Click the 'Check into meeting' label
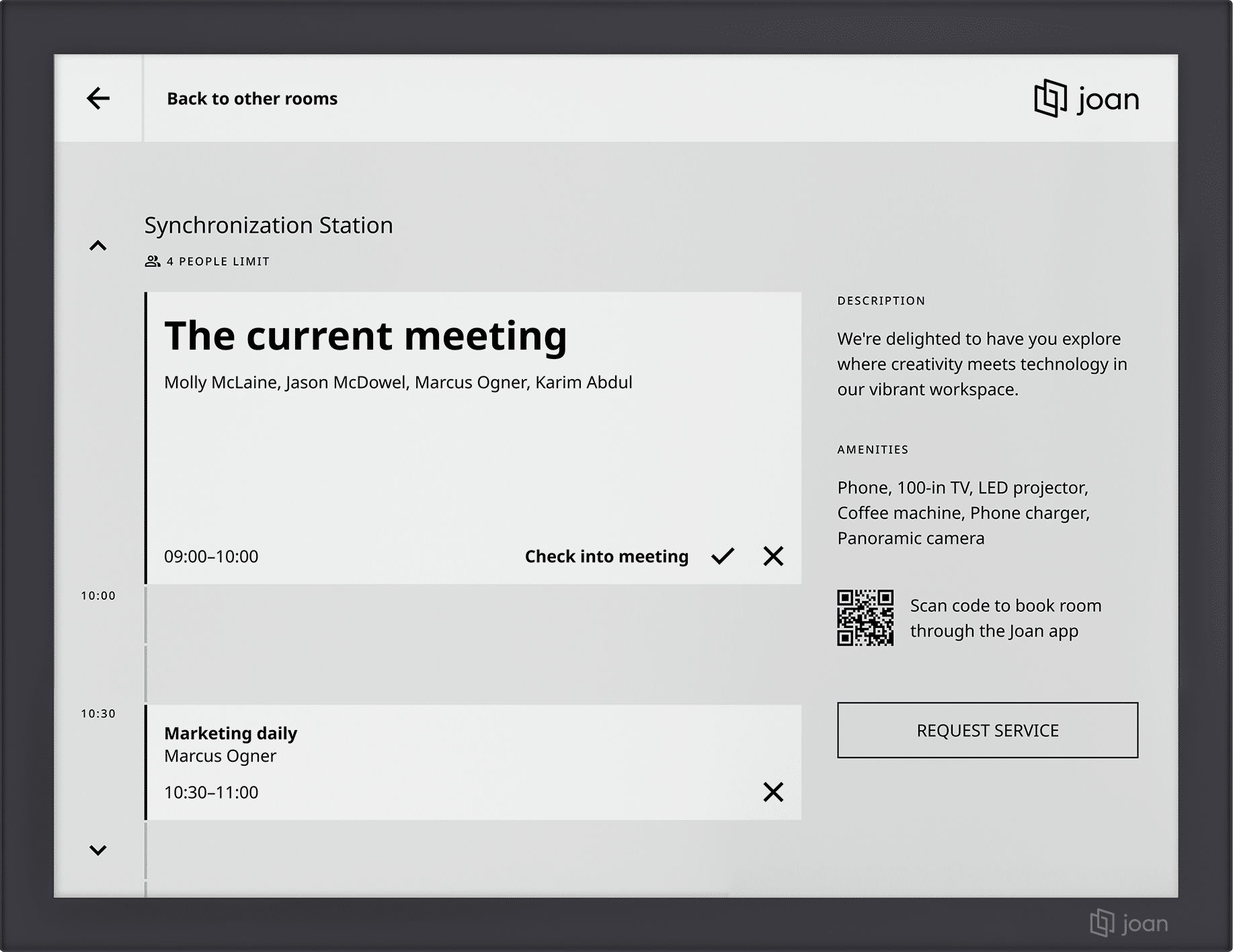Viewport: 1233px width, 952px height. coord(606,557)
